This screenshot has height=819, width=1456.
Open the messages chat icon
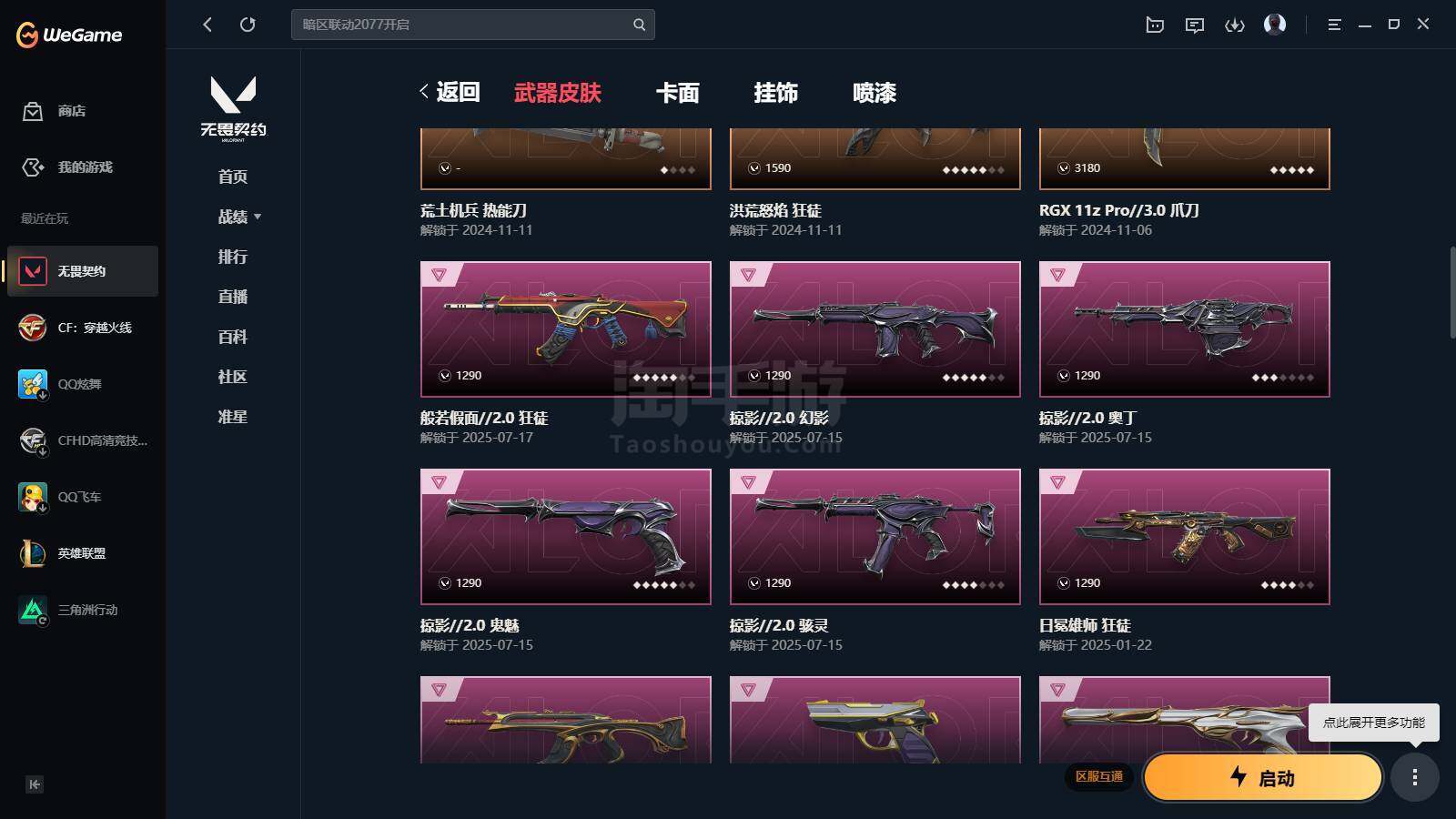click(x=1194, y=25)
